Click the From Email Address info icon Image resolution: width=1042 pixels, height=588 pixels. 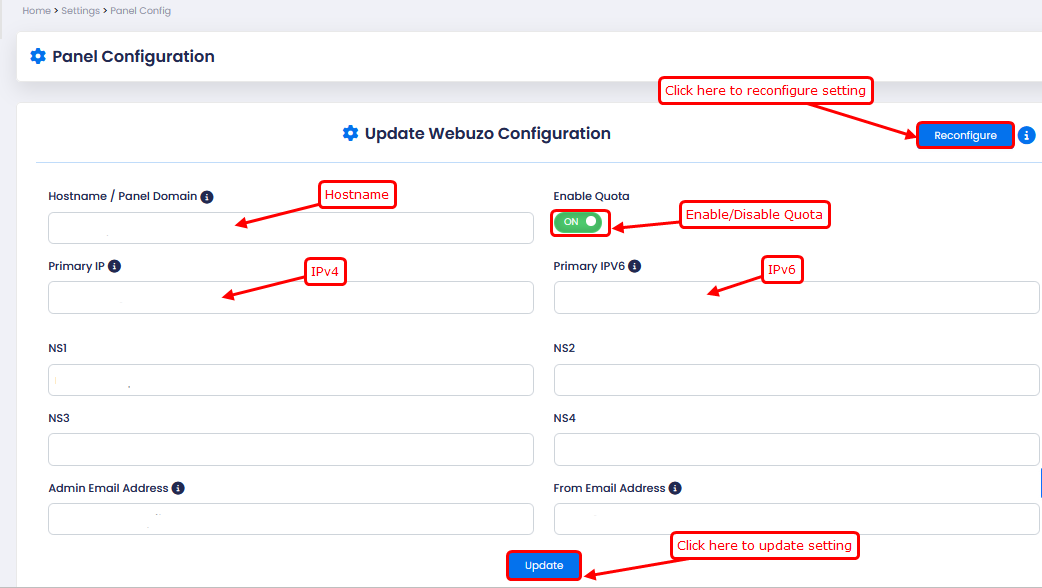click(x=675, y=488)
